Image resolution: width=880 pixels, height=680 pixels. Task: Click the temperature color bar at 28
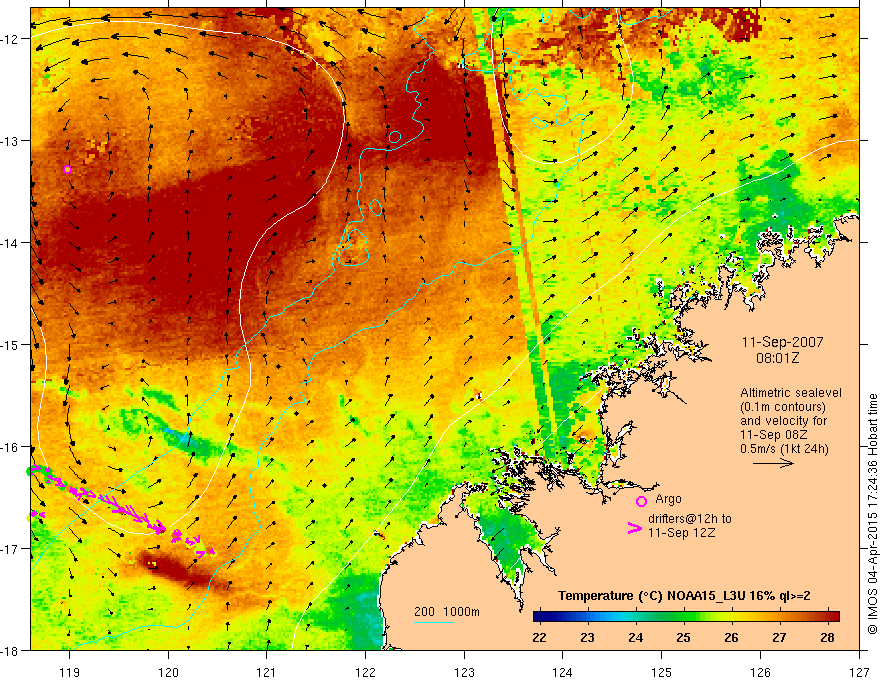pos(827,617)
